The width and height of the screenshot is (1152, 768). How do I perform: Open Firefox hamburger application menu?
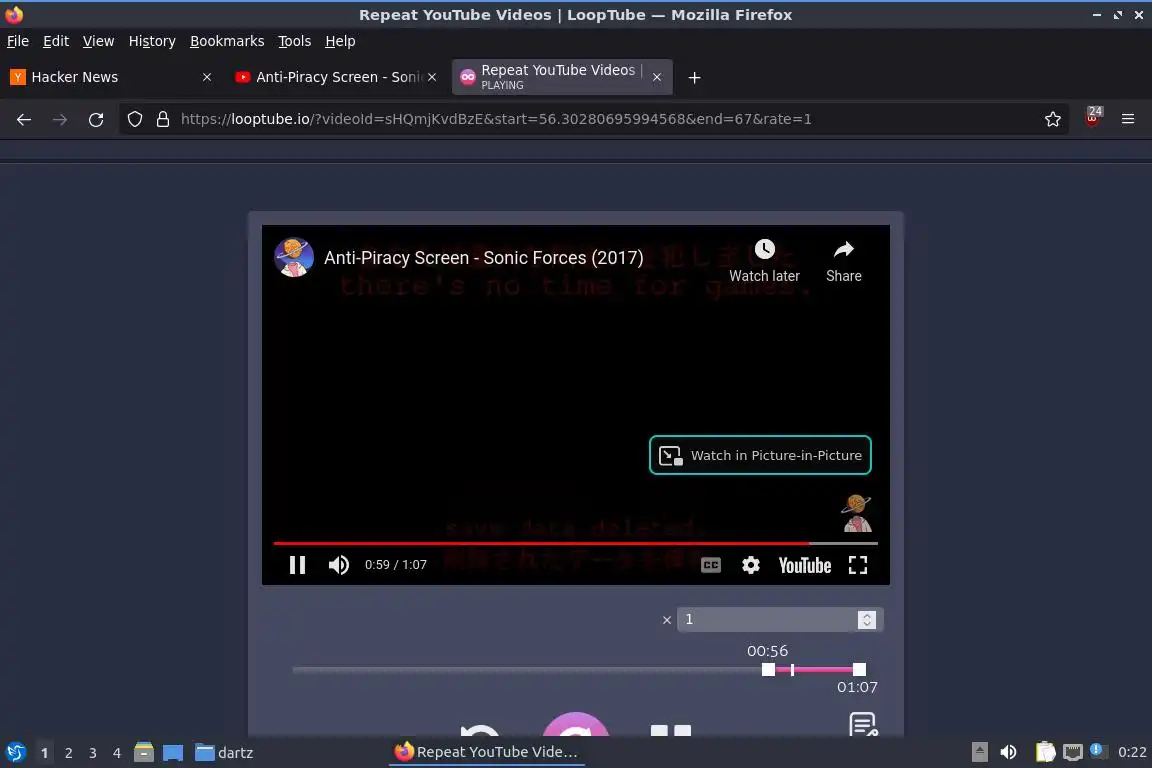point(1128,119)
